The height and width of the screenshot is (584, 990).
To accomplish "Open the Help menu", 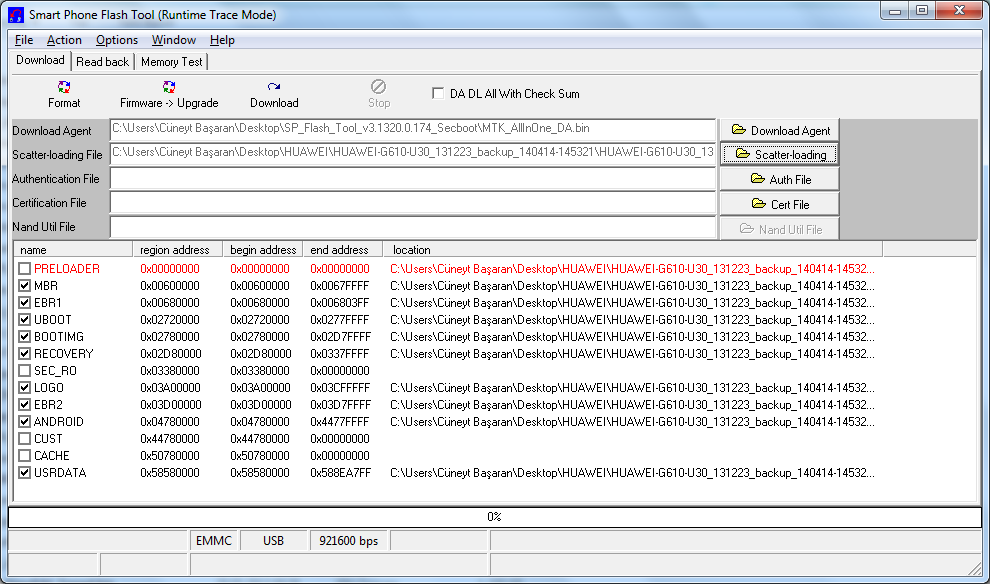I will pos(222,40).
